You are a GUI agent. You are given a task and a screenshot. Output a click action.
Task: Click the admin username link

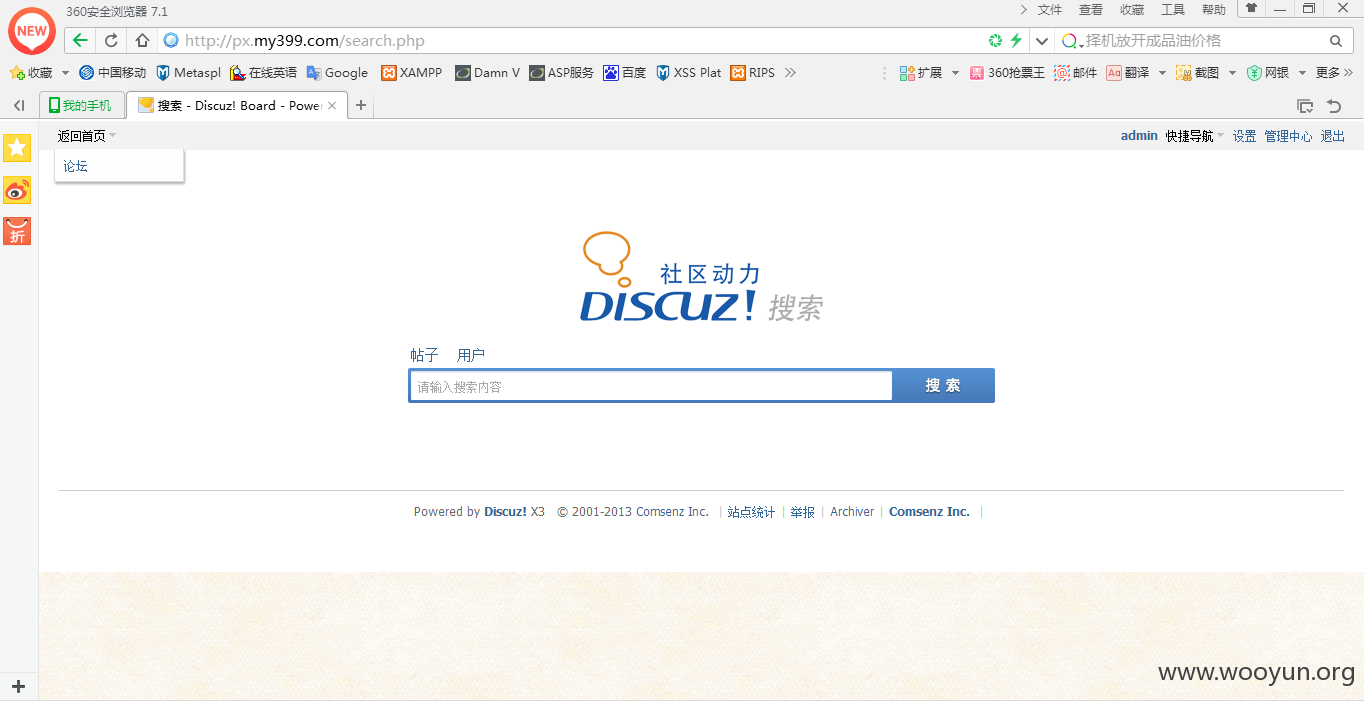[1139, 136]
